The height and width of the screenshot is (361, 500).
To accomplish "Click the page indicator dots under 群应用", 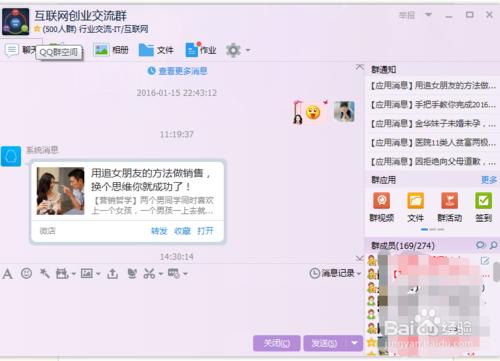I will click(x=432, y=230).
